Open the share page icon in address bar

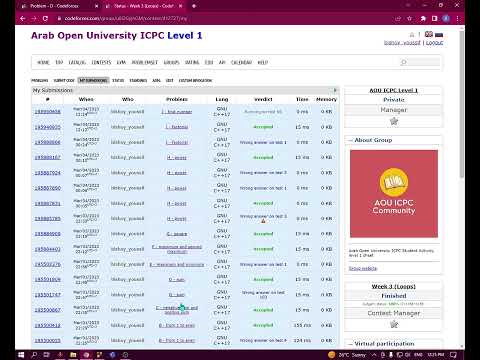tap(398, 19)
